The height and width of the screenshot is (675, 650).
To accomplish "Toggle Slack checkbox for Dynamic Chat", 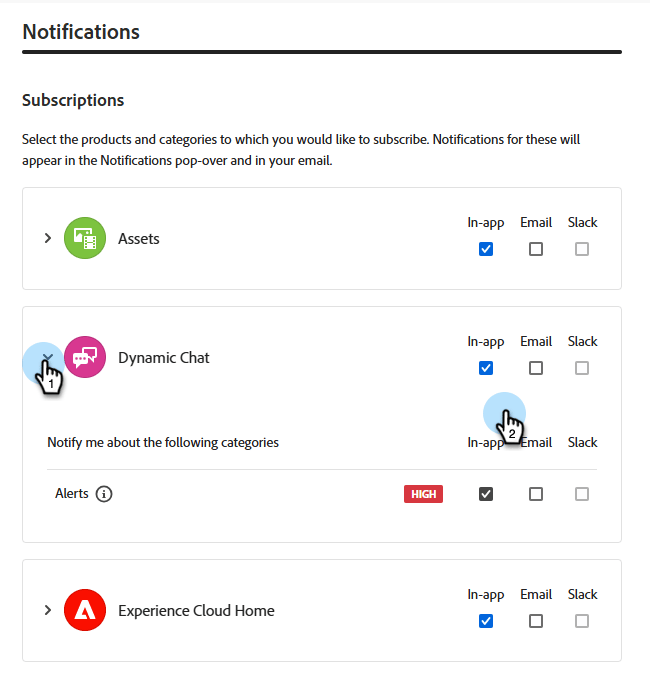I will click(x=582, y=368).
